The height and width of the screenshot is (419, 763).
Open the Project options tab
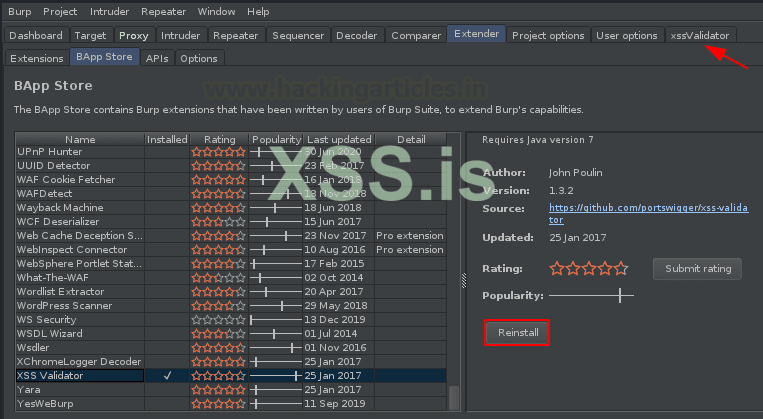click(548, 36)
